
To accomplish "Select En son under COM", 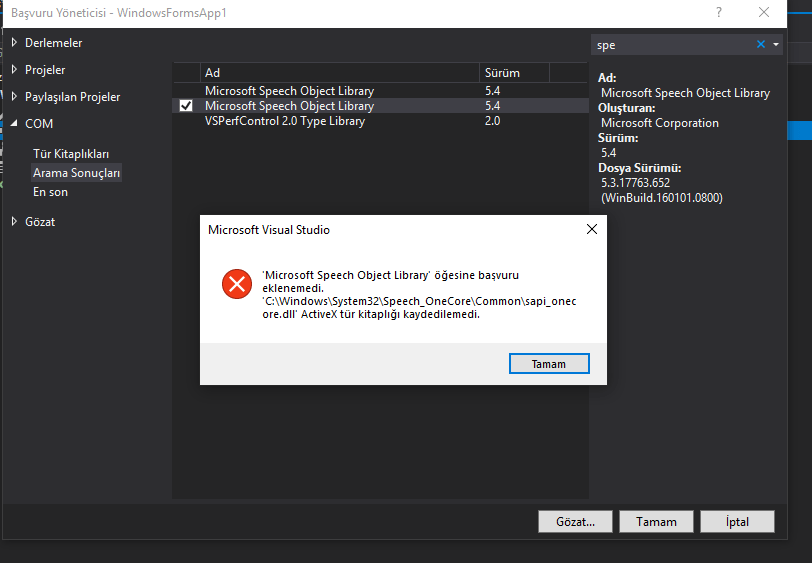I will 50,192.
